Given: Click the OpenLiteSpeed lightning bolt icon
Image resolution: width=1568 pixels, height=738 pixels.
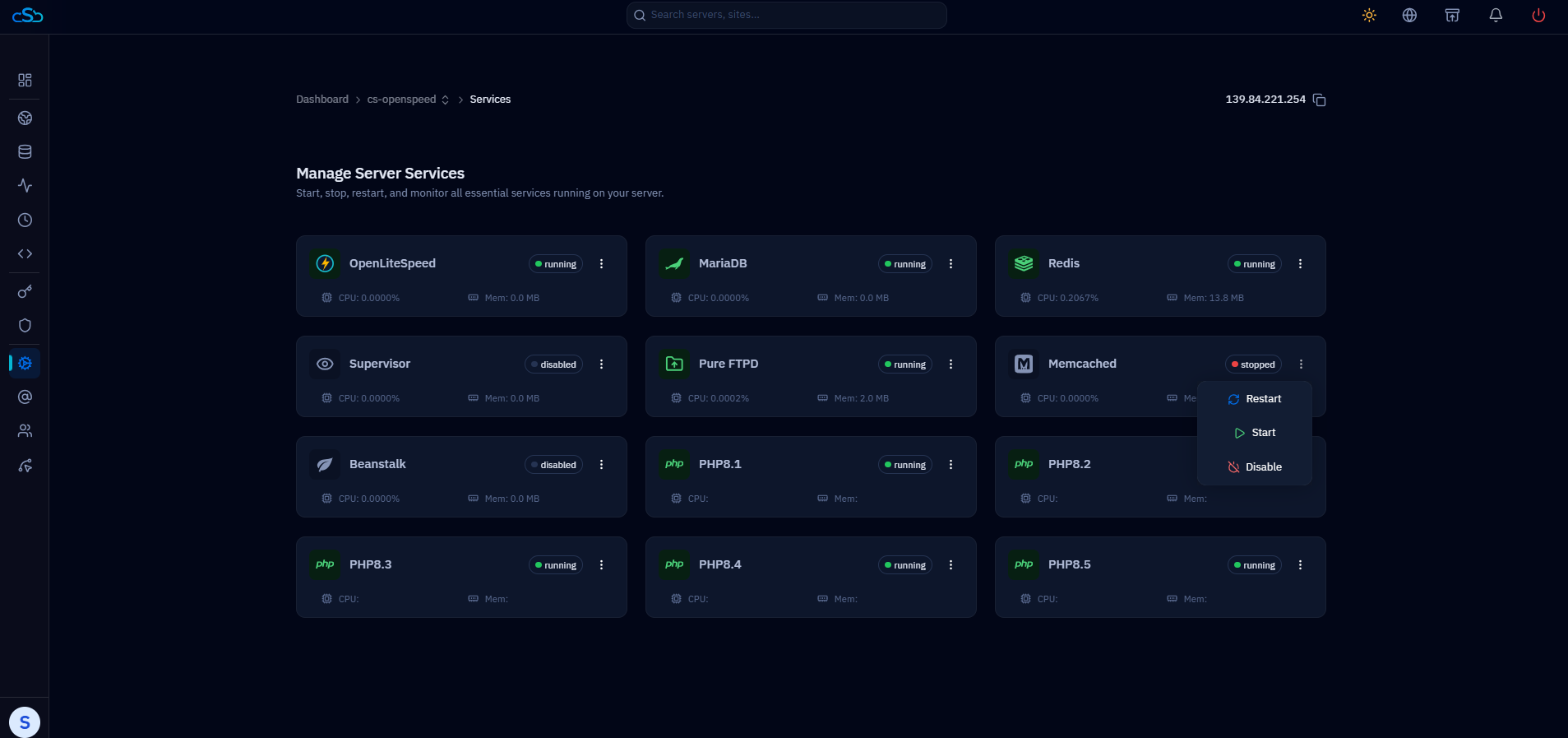Looking at the screenshot, I should coord(325,263).
